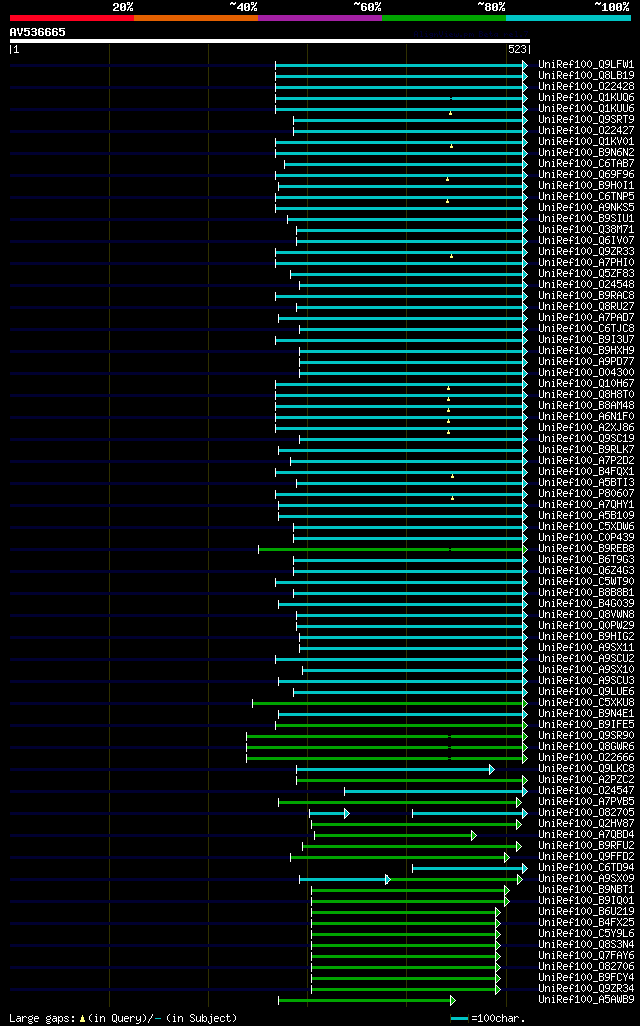Click the UniRef100_Q2HV87 label
The image size is (640, 1026).
click(x=586, y=823)
